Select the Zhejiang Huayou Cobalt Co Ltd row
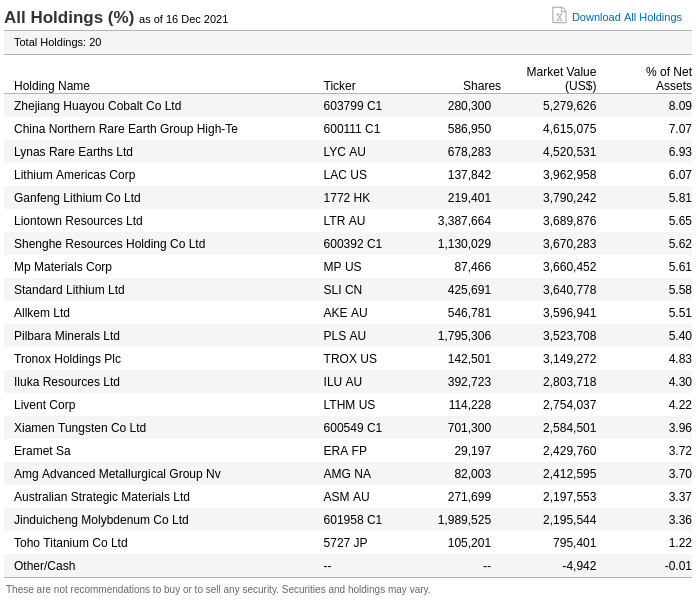The height and width of the screenshot is (600, 700). click(x=97, y=106)
